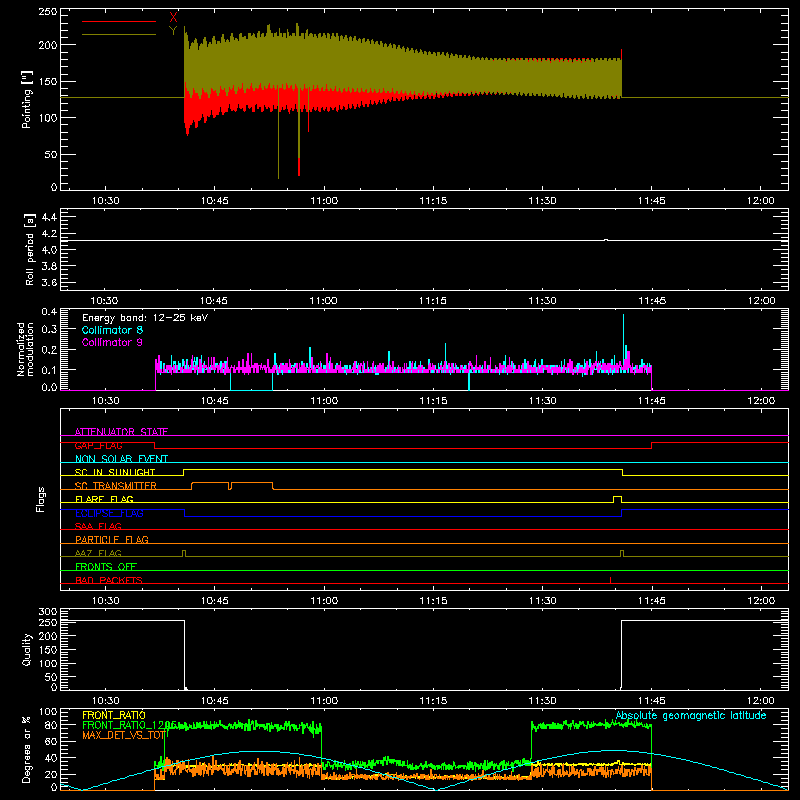The height and width of the screenshot is (800, 800).
Task: Select the 'Roll period [s]' axis title
Action: 30,249
